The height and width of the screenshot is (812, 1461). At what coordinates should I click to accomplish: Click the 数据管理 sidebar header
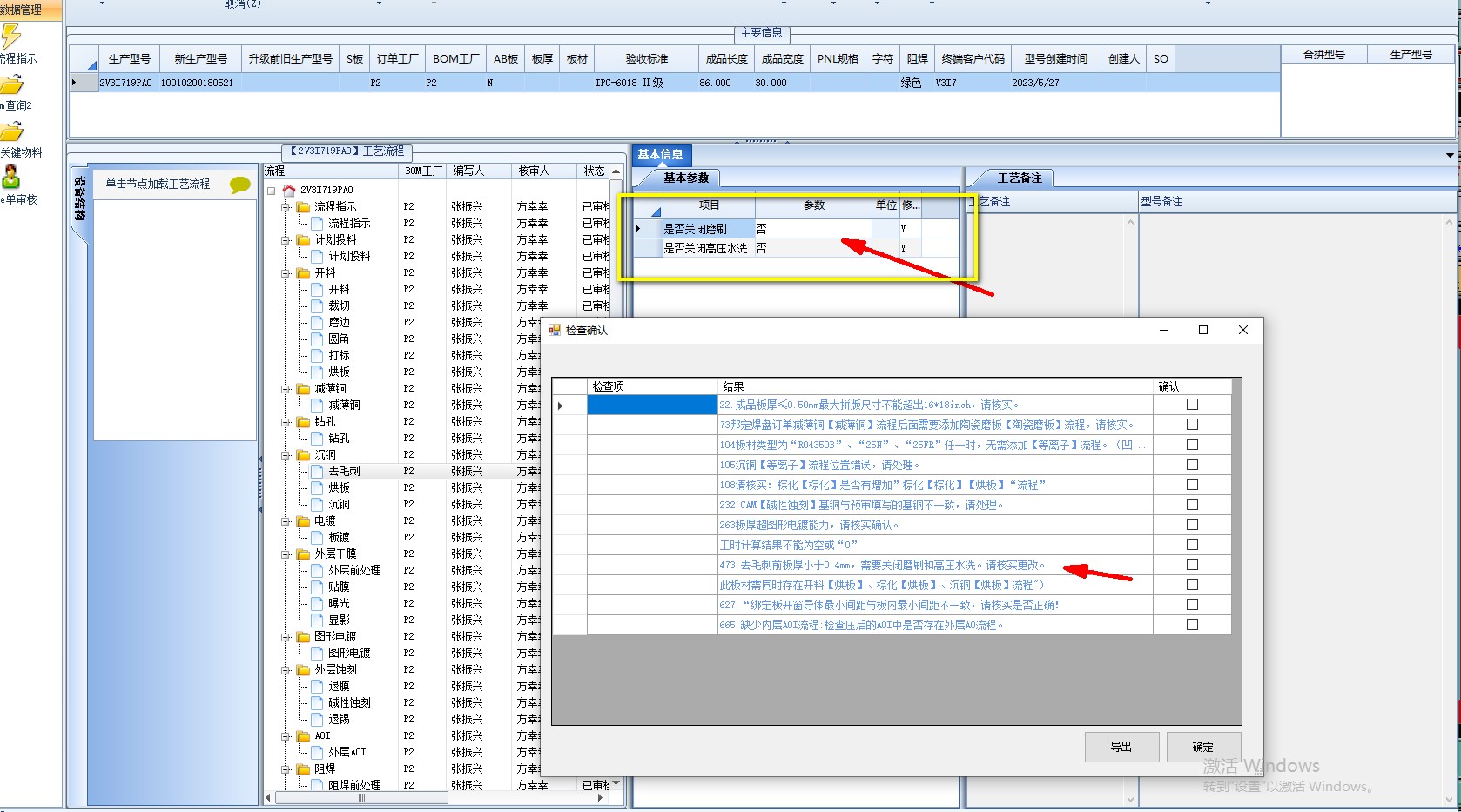pyautogui.click(x=31, y=10)
